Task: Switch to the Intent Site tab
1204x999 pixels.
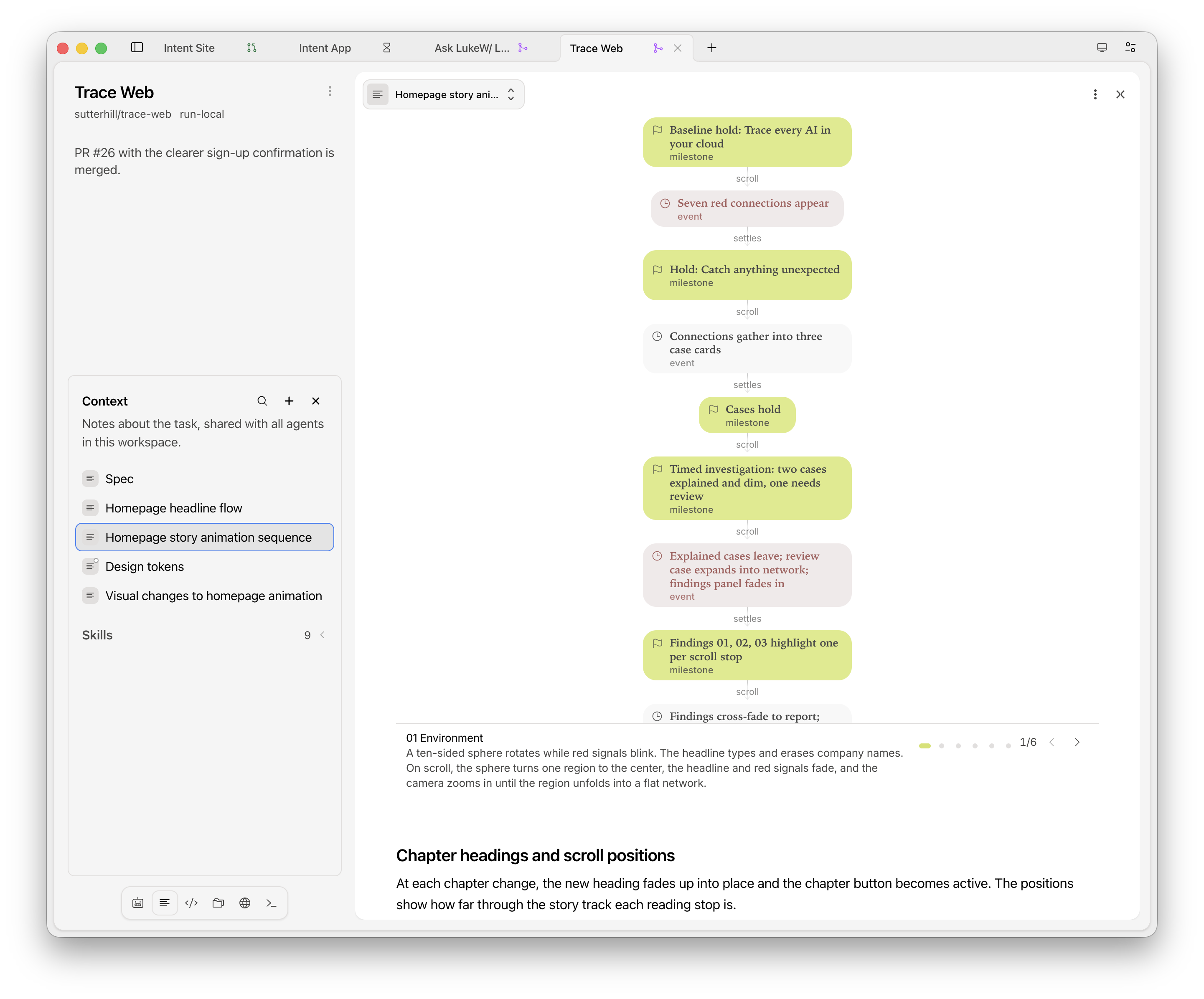Action: 189,48
